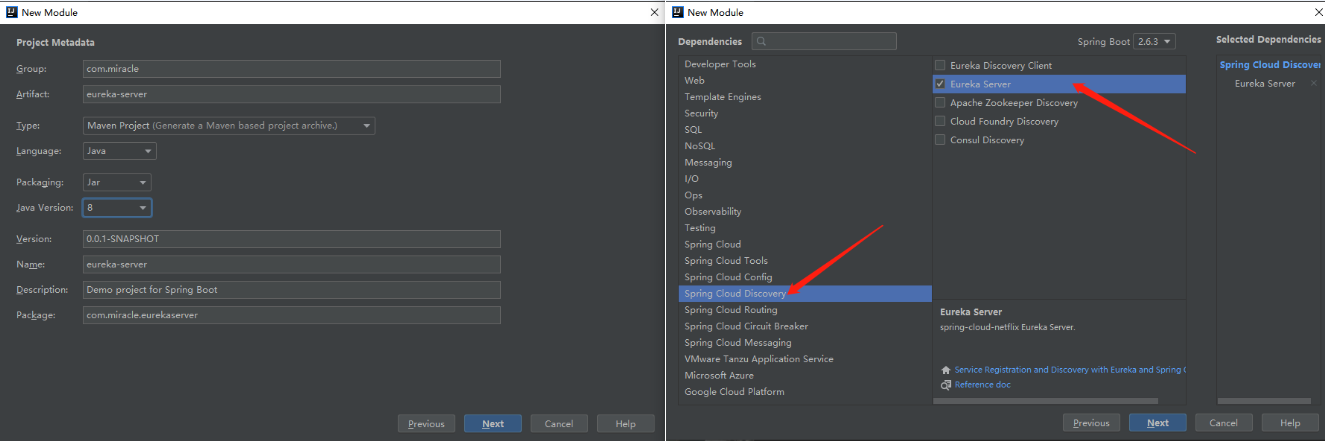Click Cancel in Project Metadata window
The height and width of the screenshot is (441, 1325).
click(559, 424)
